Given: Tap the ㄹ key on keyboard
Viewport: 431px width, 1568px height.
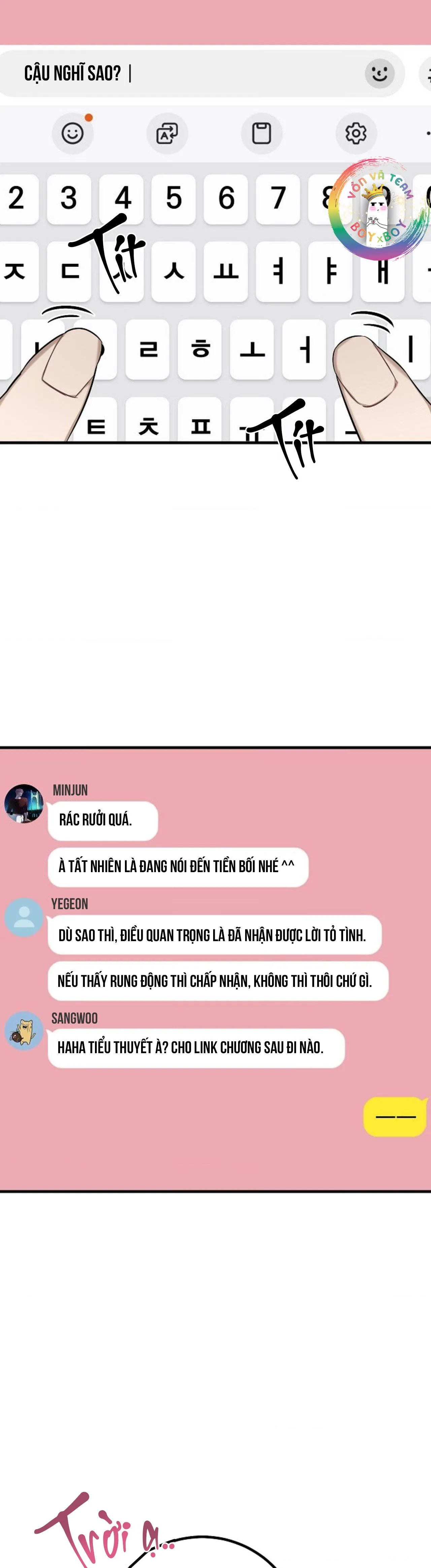Looking at the screenshot, I should point(147,349).
